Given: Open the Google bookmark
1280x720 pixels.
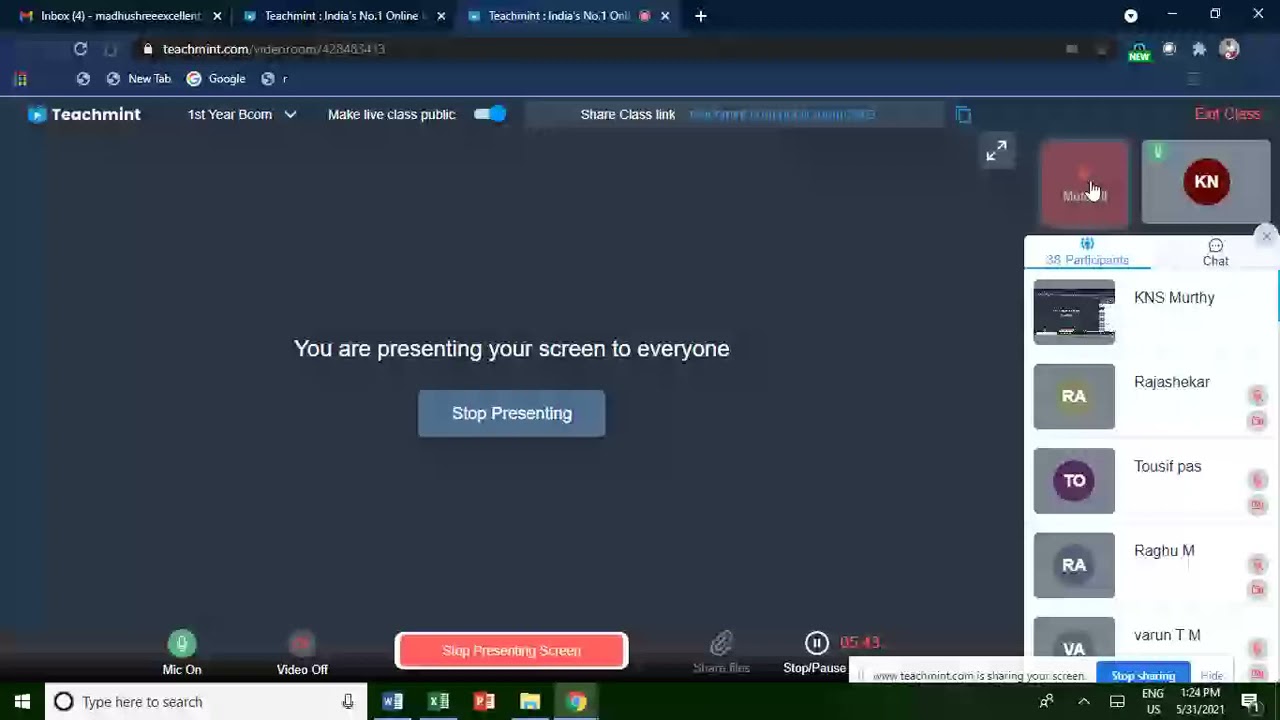Looking at the screenshot, I should pos(216,79).
